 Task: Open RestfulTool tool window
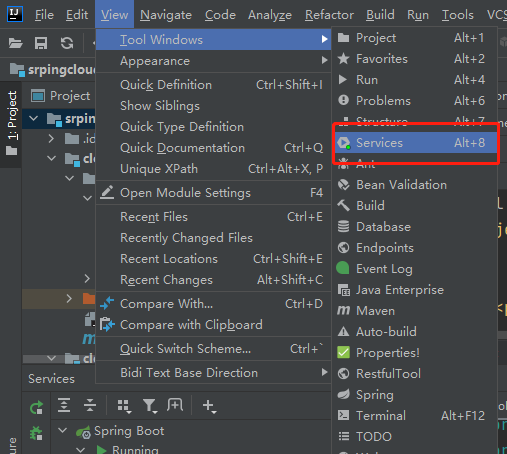click(x=415, y=374)
